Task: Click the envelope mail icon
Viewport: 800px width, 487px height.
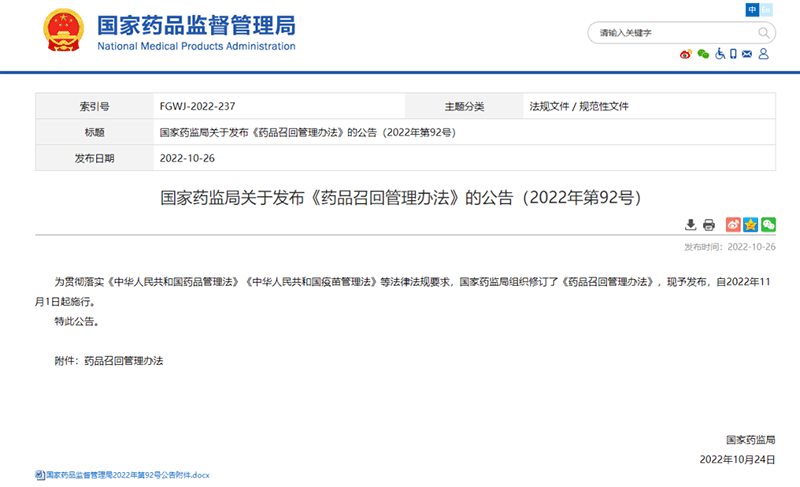Action: pos(748,54)
